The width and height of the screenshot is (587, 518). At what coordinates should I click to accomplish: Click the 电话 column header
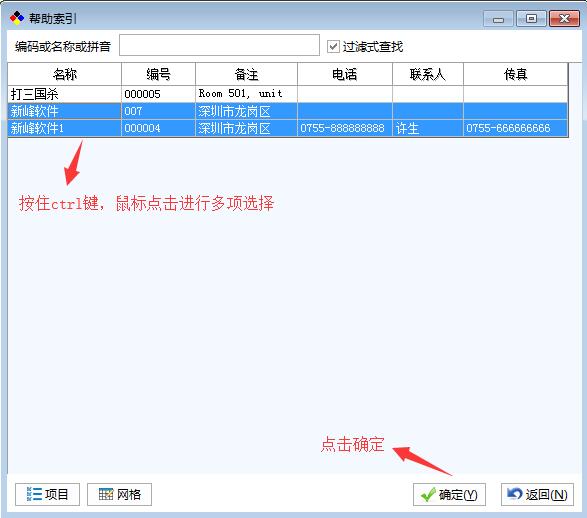pos(345,74)
